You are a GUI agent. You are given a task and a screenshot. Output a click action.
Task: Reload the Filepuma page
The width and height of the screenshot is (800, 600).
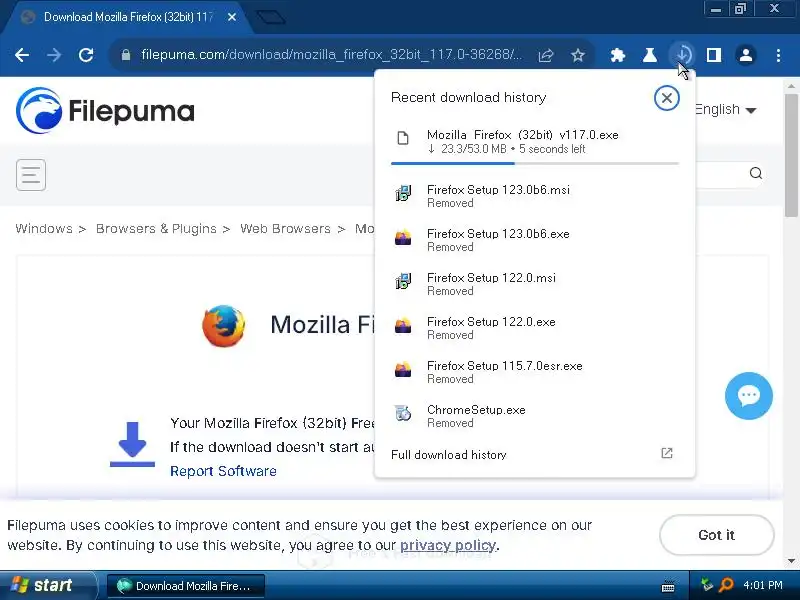pyautogui.click(x=86, y=55)
